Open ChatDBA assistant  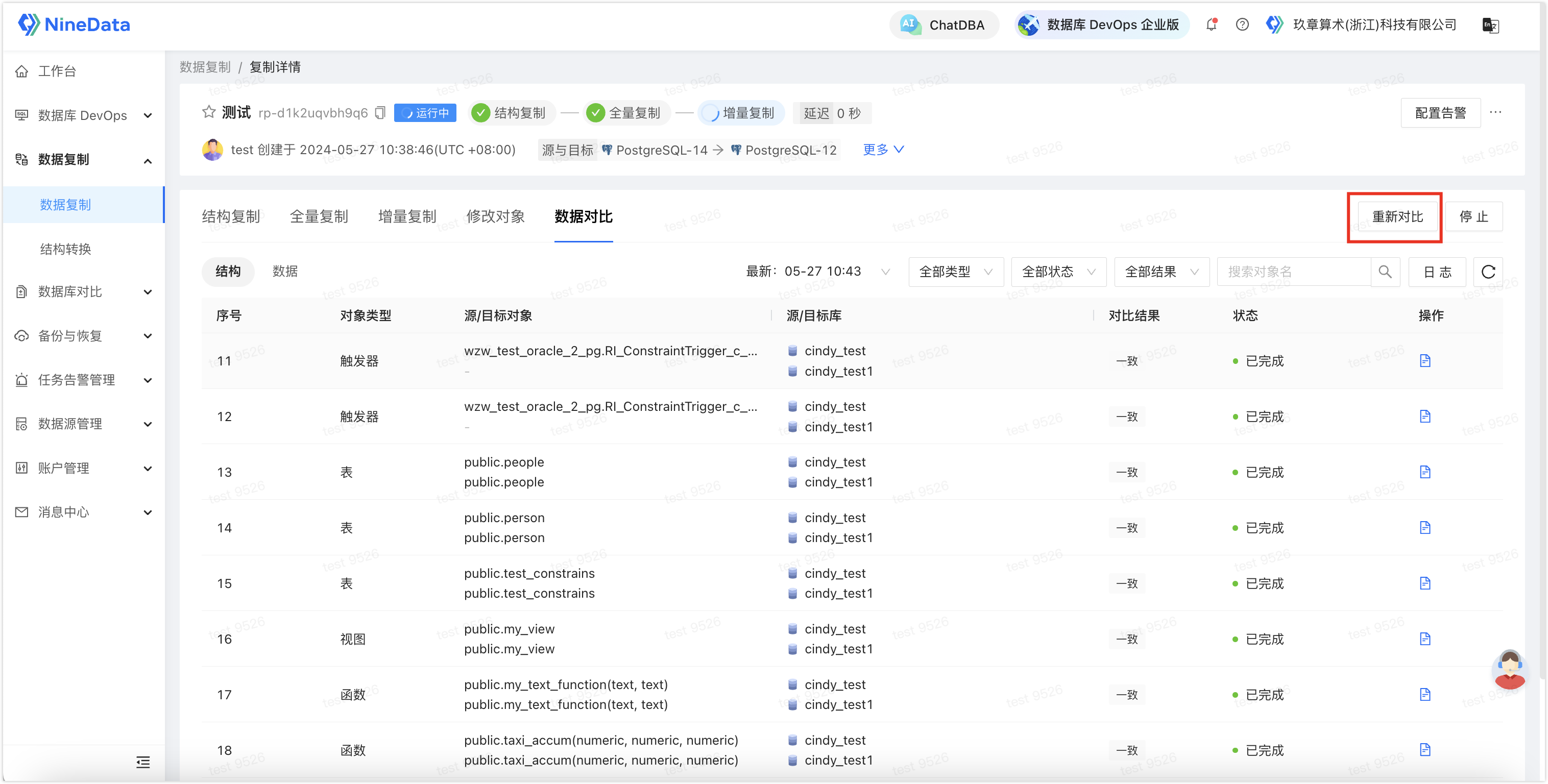click(x=944, y=24)
